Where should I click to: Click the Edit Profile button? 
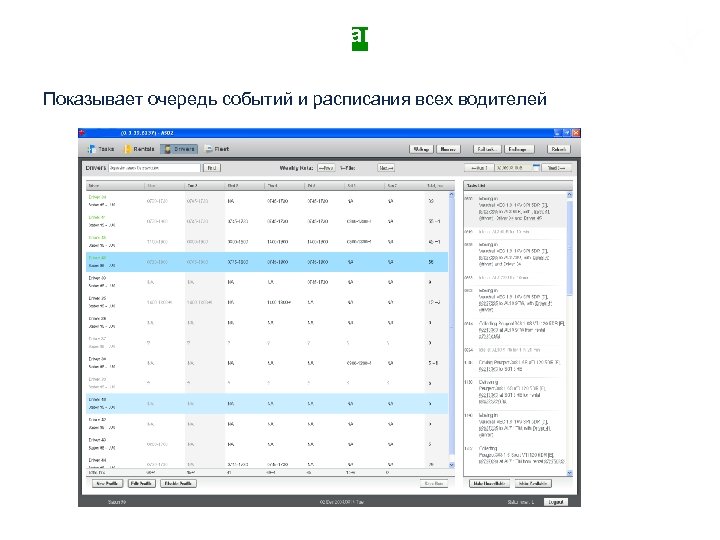[x=141, y=484]
